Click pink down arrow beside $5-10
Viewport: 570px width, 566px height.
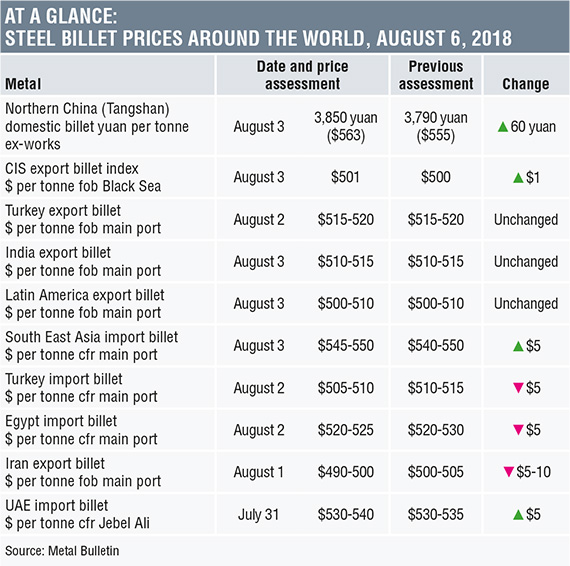coord(509,472)
